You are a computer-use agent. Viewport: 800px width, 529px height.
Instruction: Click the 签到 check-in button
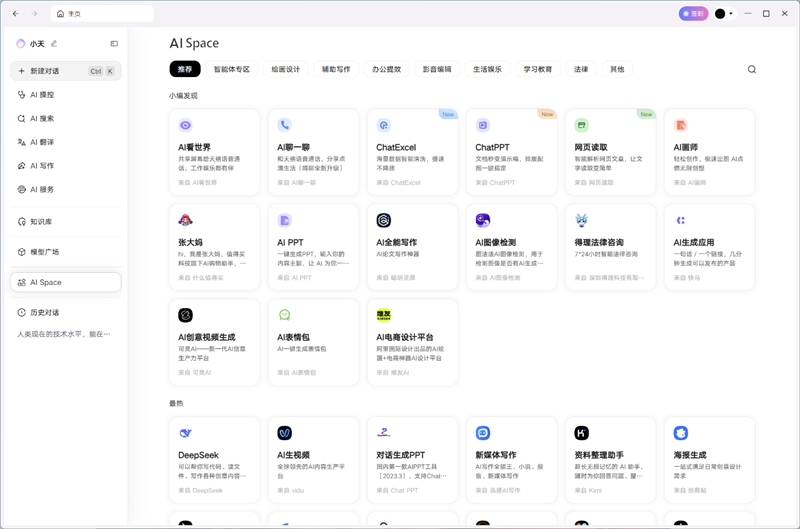click(693, 14)
